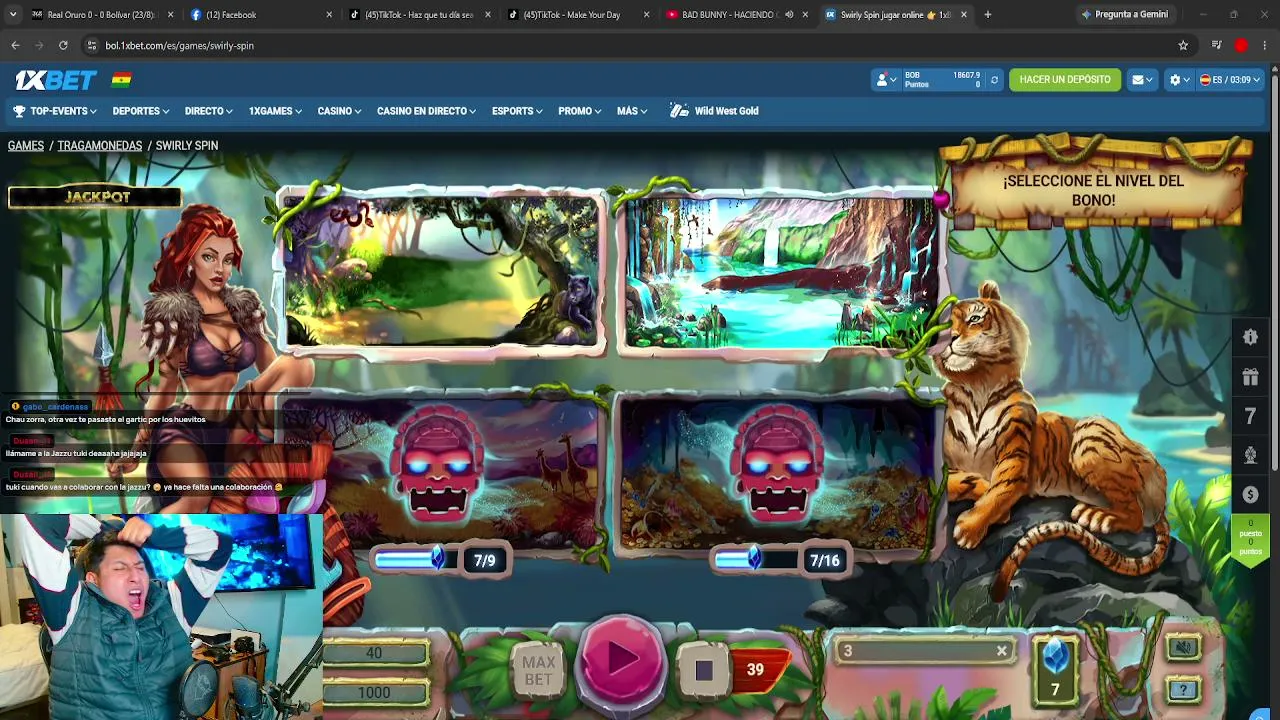Mute the BAD BUNNY tab audio
The image size is (1280, 720).
point(789,15)
